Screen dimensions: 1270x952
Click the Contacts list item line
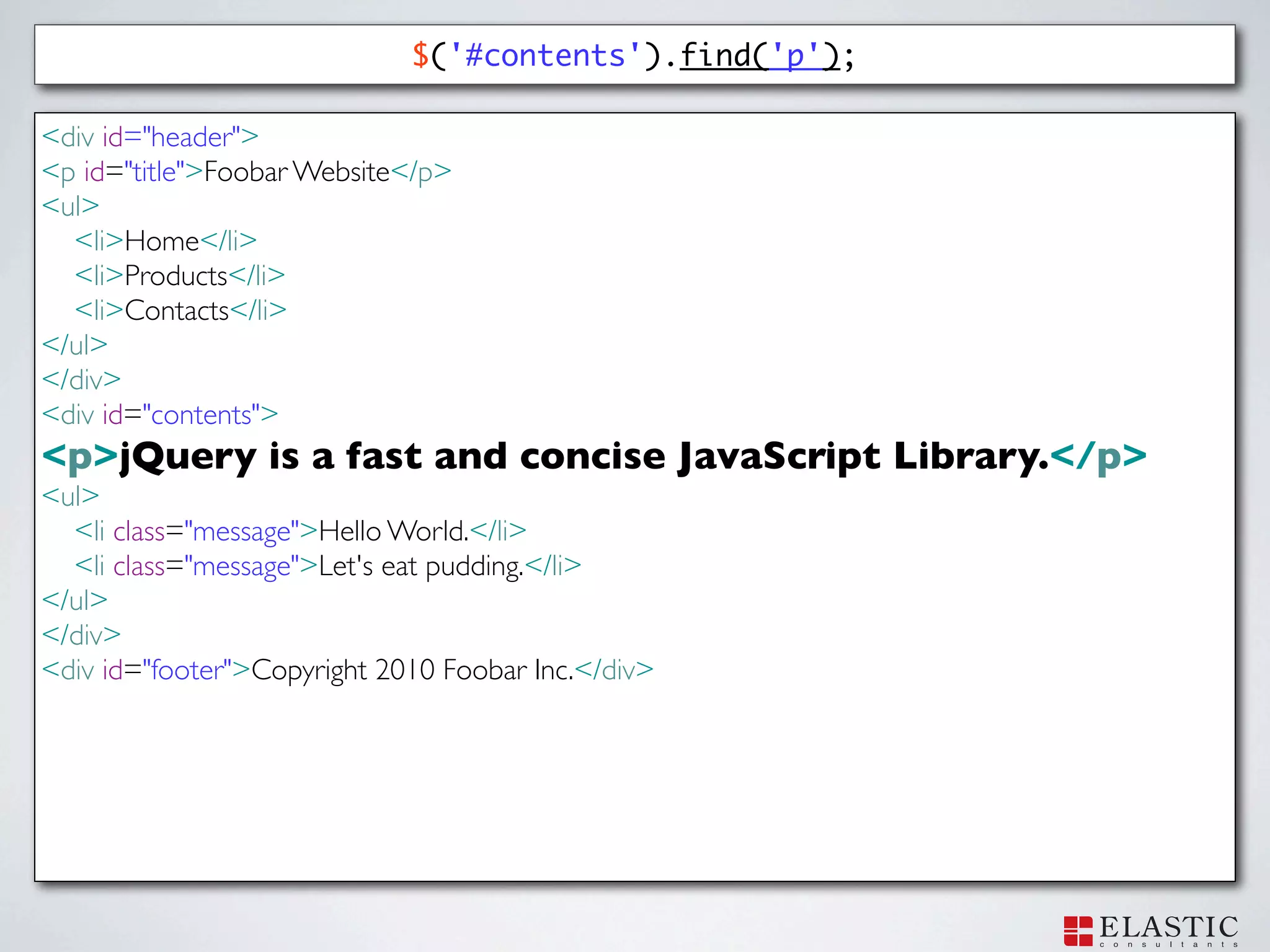pos(181,311)
